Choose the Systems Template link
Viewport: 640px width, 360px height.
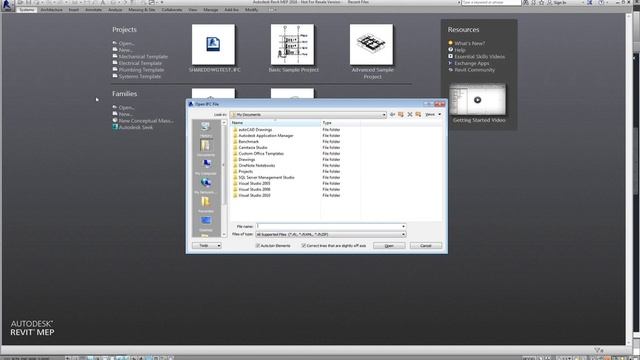(x=140, y=76)
